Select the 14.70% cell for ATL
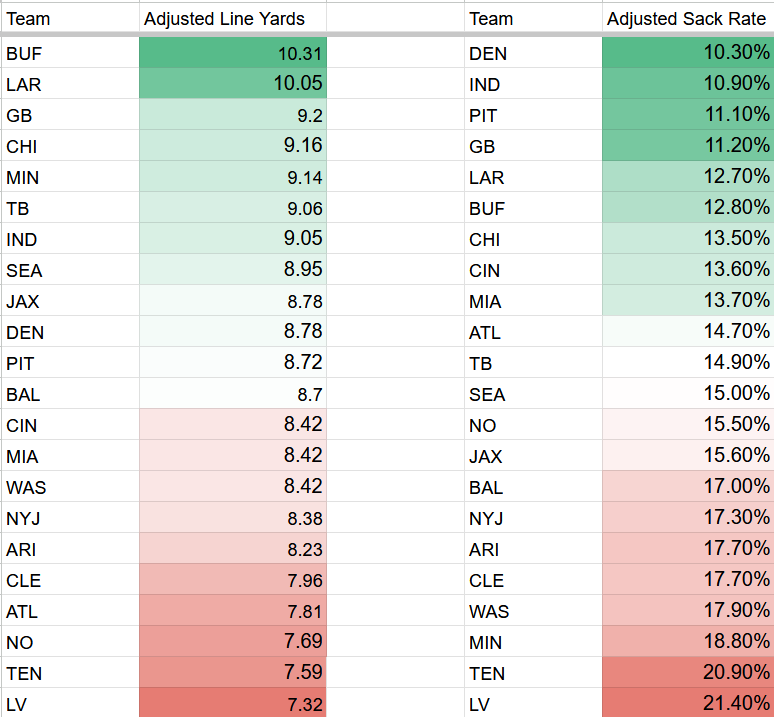 pos(688,332)
